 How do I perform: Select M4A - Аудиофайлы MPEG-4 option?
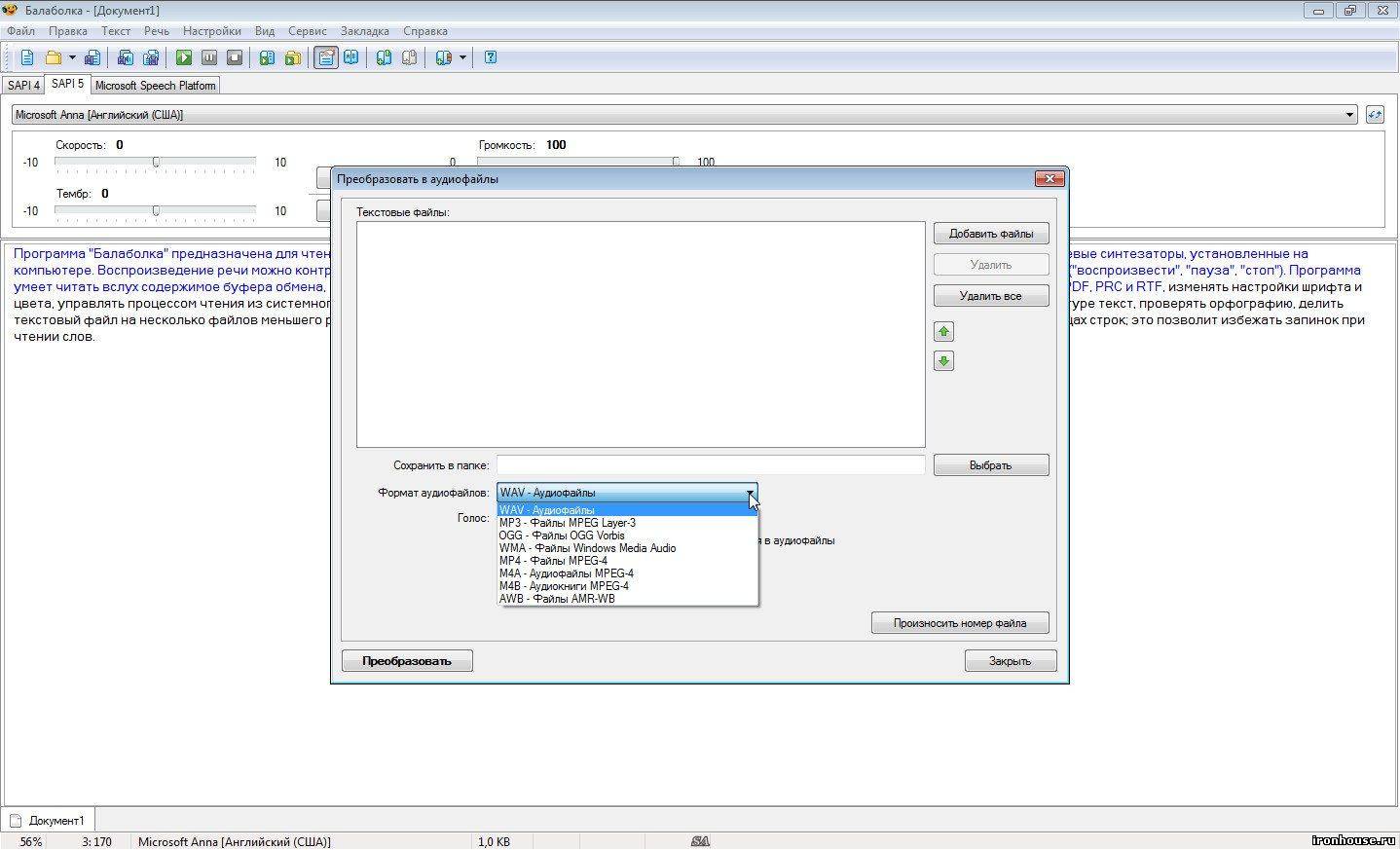pyautogui.click(x=627, y=573)
